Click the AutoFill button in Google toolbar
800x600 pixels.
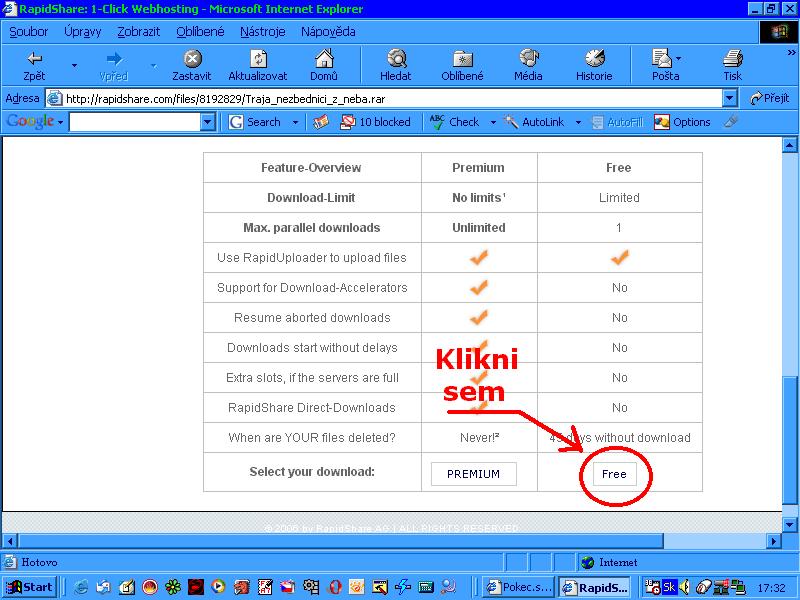tap(617, 122)
